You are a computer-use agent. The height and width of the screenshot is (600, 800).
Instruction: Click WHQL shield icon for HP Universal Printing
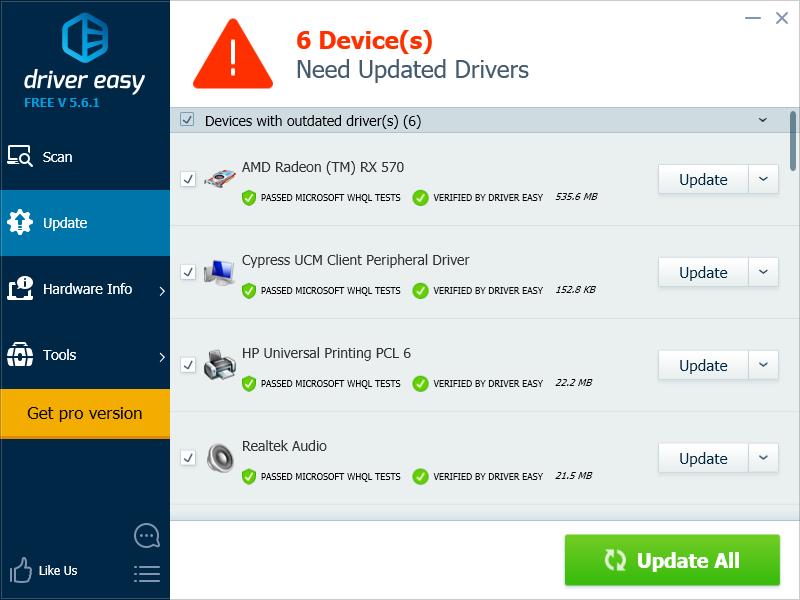click(x=248, y=383)
